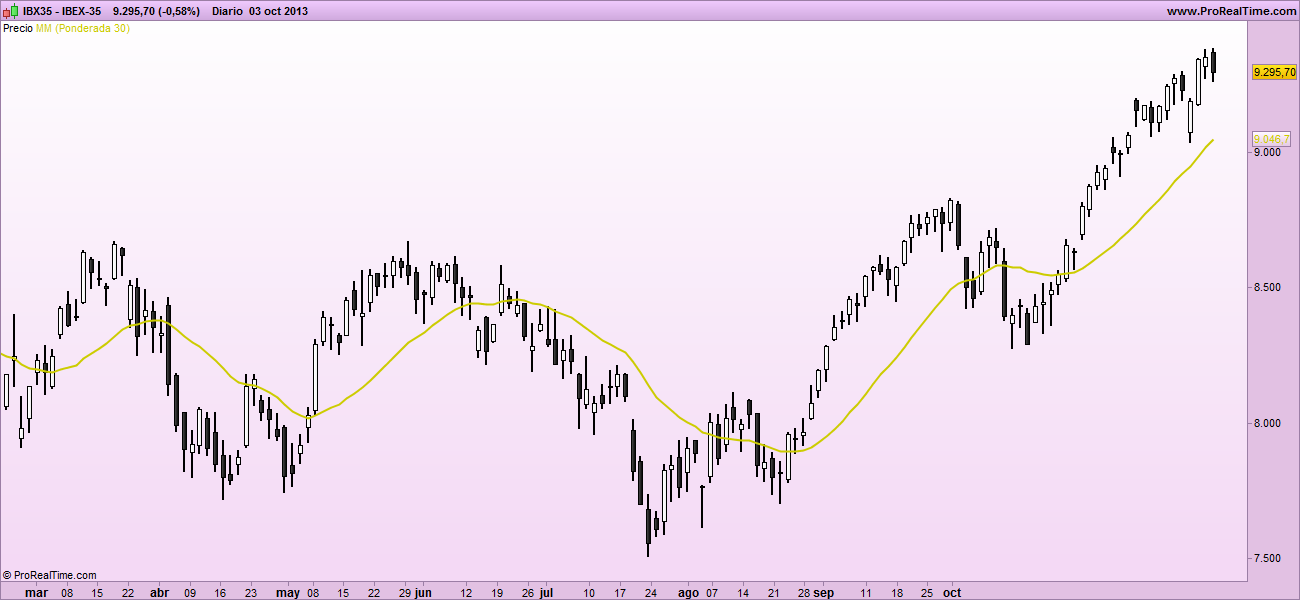Click the 7.500 price axis label
This screenshot has width=1300, height=600.
point(1266,558)
